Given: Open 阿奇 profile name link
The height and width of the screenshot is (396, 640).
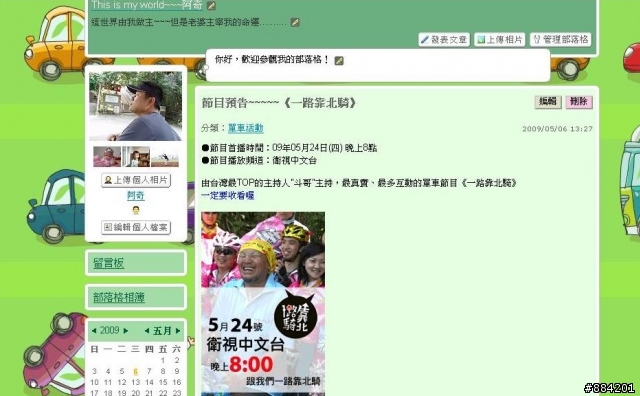Looking at the screenshot, I should (136, 196).
